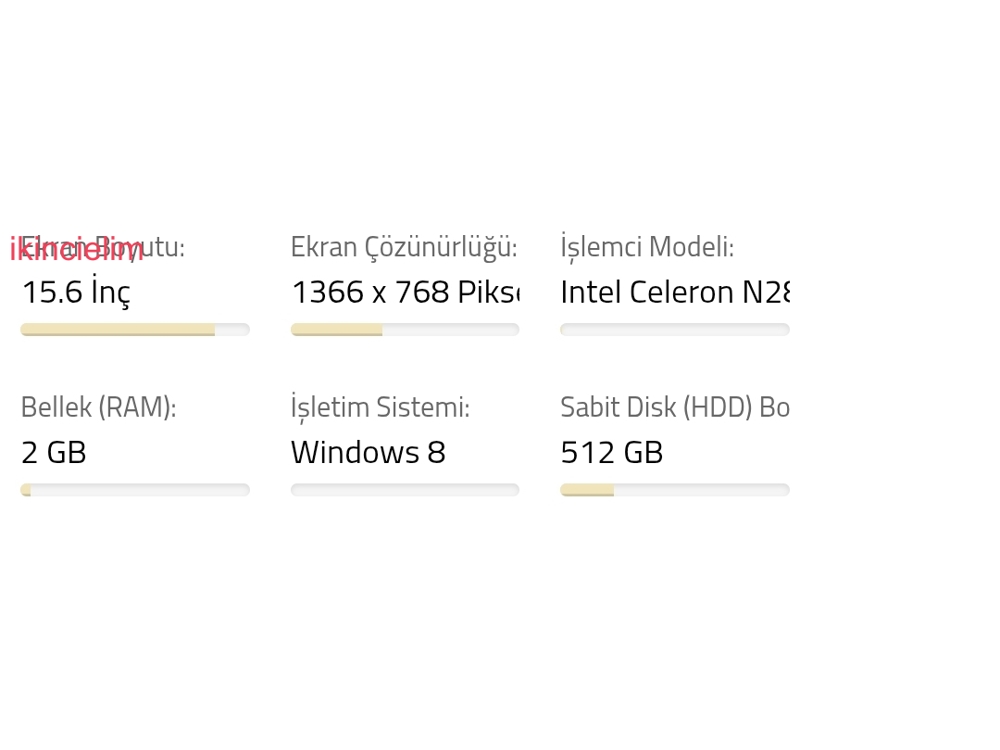Click the Ekran Çözünürlüğü label

pyautogui.click(x=403, y=247)
